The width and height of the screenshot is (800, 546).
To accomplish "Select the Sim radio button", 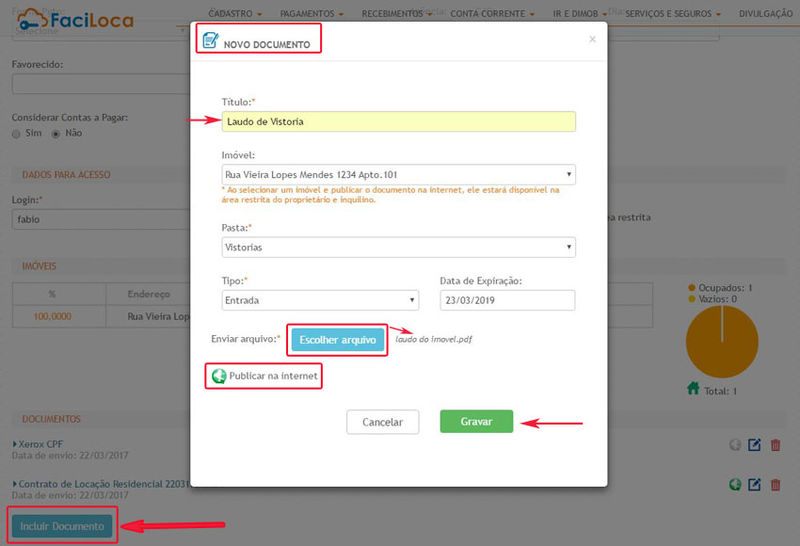I will tap(16, 133).
